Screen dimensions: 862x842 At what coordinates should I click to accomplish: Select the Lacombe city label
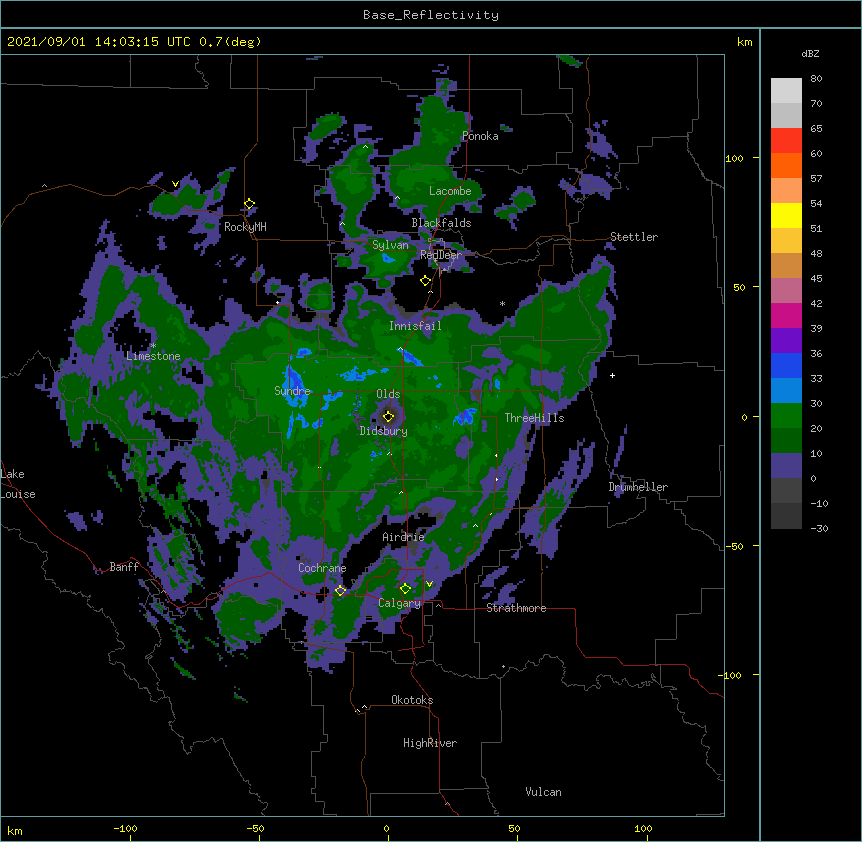(x=450, y=191)
